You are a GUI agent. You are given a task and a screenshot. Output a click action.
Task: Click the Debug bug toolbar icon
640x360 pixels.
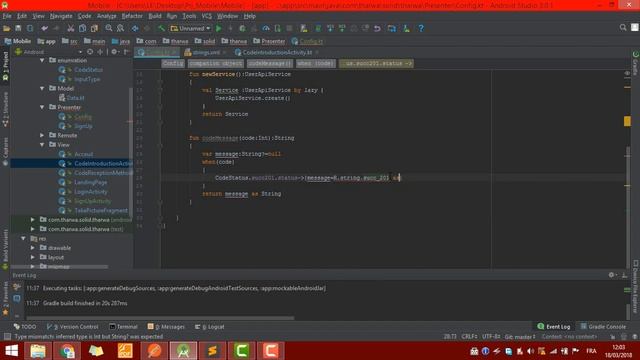242,28
